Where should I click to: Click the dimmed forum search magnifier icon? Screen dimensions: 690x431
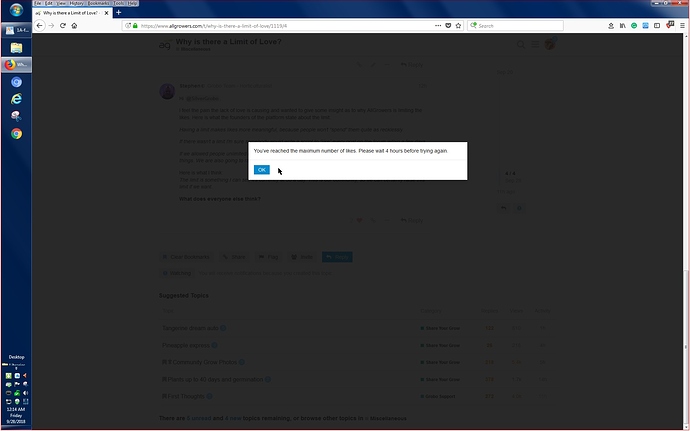click(521, 44)
